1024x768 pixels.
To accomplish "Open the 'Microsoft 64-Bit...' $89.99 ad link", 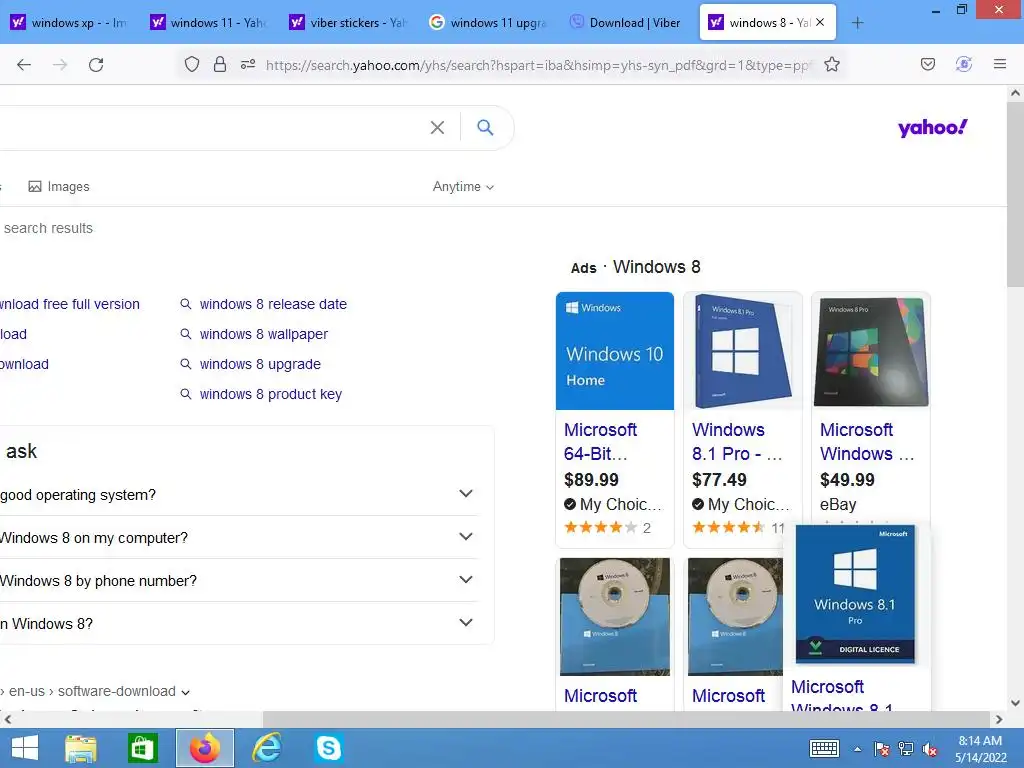I will 600,441.
